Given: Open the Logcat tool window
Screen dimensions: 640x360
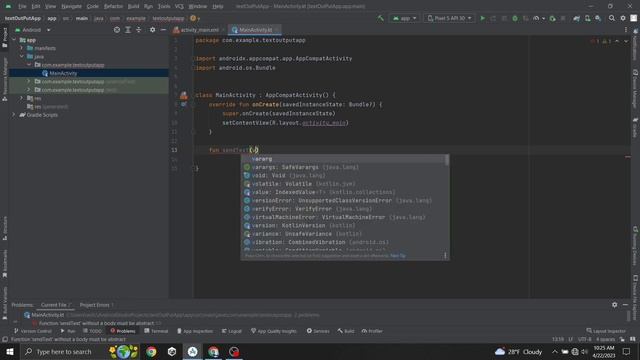Looking at the screenshot, I should pyautogui.click(x=231, y=331).
